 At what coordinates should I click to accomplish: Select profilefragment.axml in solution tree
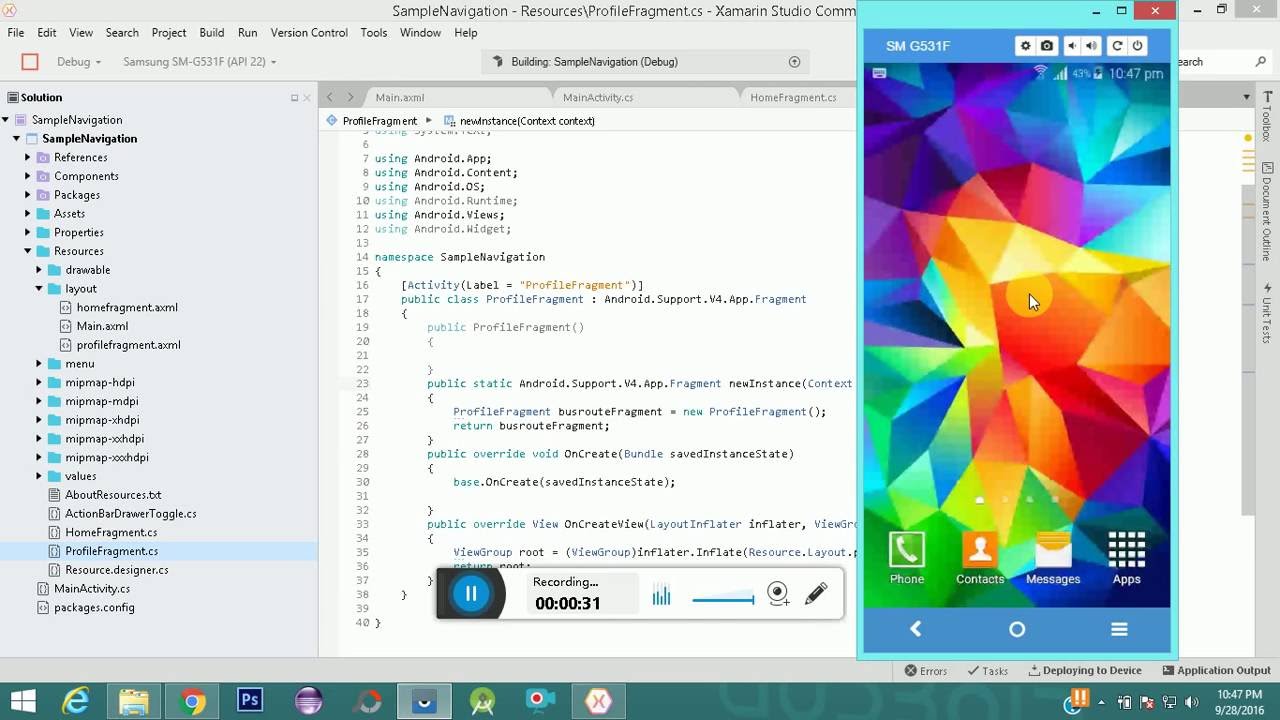click(129, 345)
